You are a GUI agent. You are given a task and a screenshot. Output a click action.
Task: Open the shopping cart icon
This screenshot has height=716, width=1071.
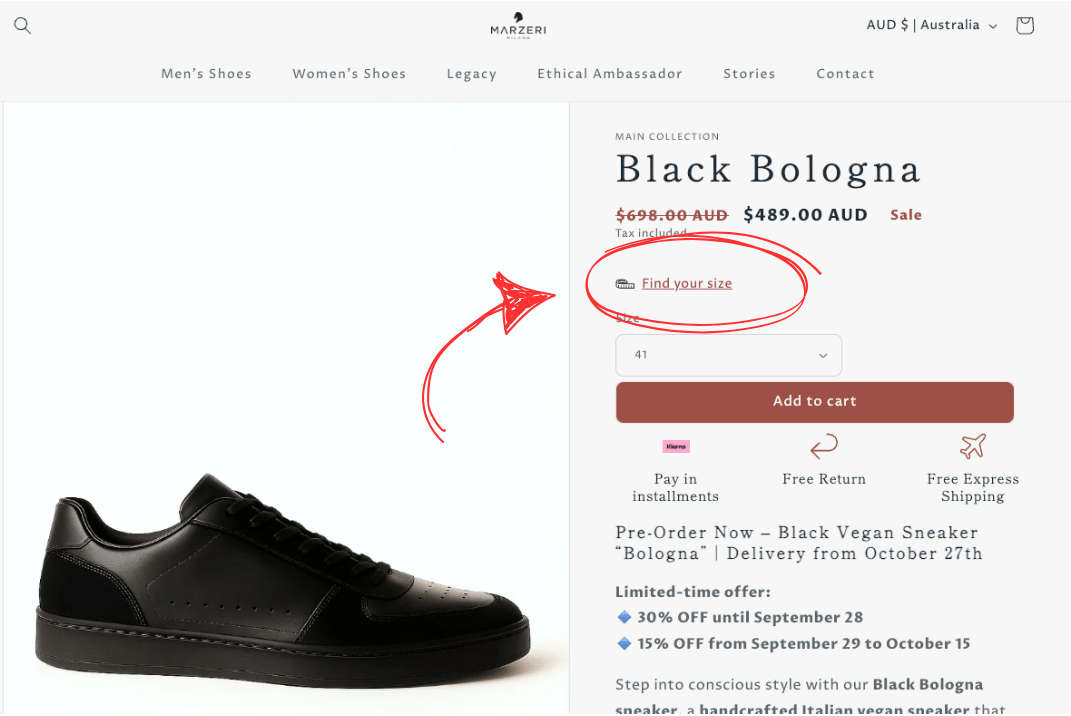[x=1024, y=25]
